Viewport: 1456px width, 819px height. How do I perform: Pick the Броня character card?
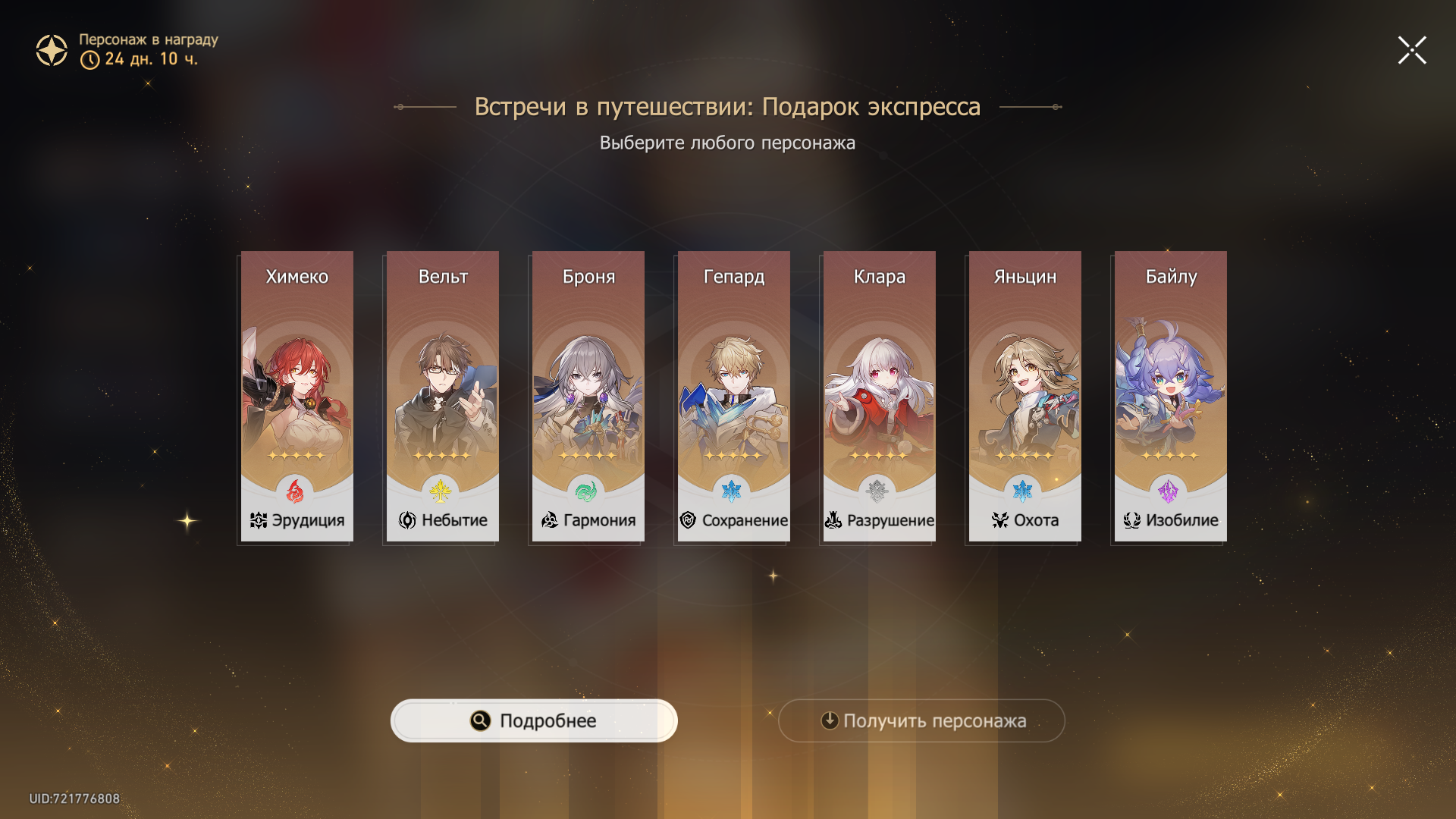coord(588,396)
